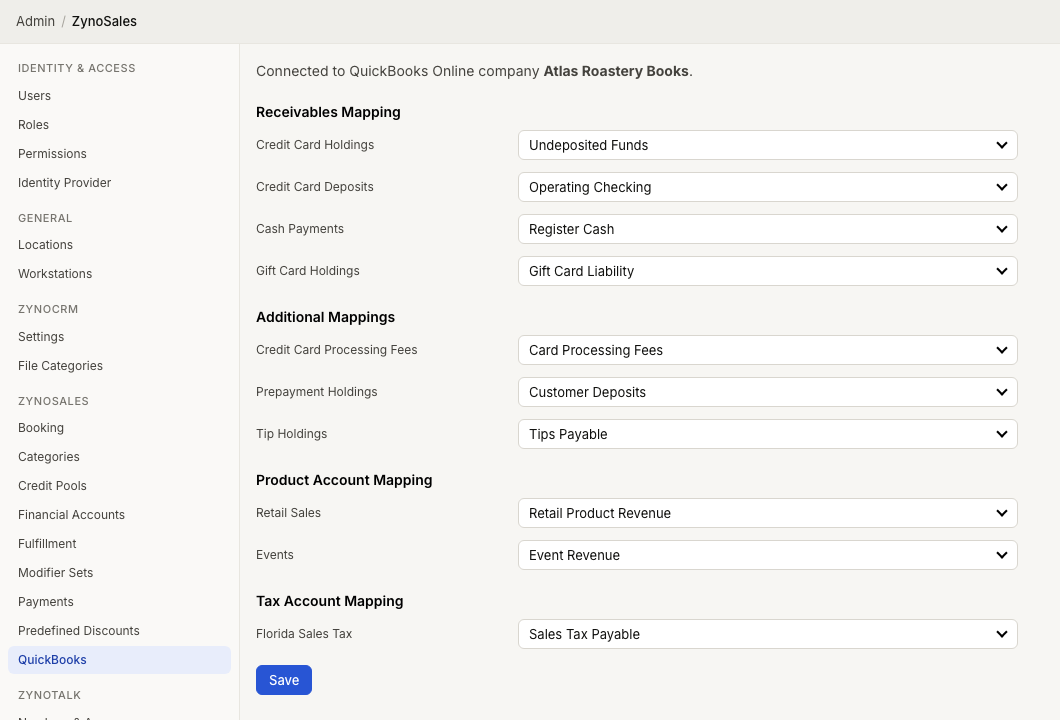This screenshot has height=720, width=1060.
Task: Click the Tip Holdings label
Action: point(291,434)
